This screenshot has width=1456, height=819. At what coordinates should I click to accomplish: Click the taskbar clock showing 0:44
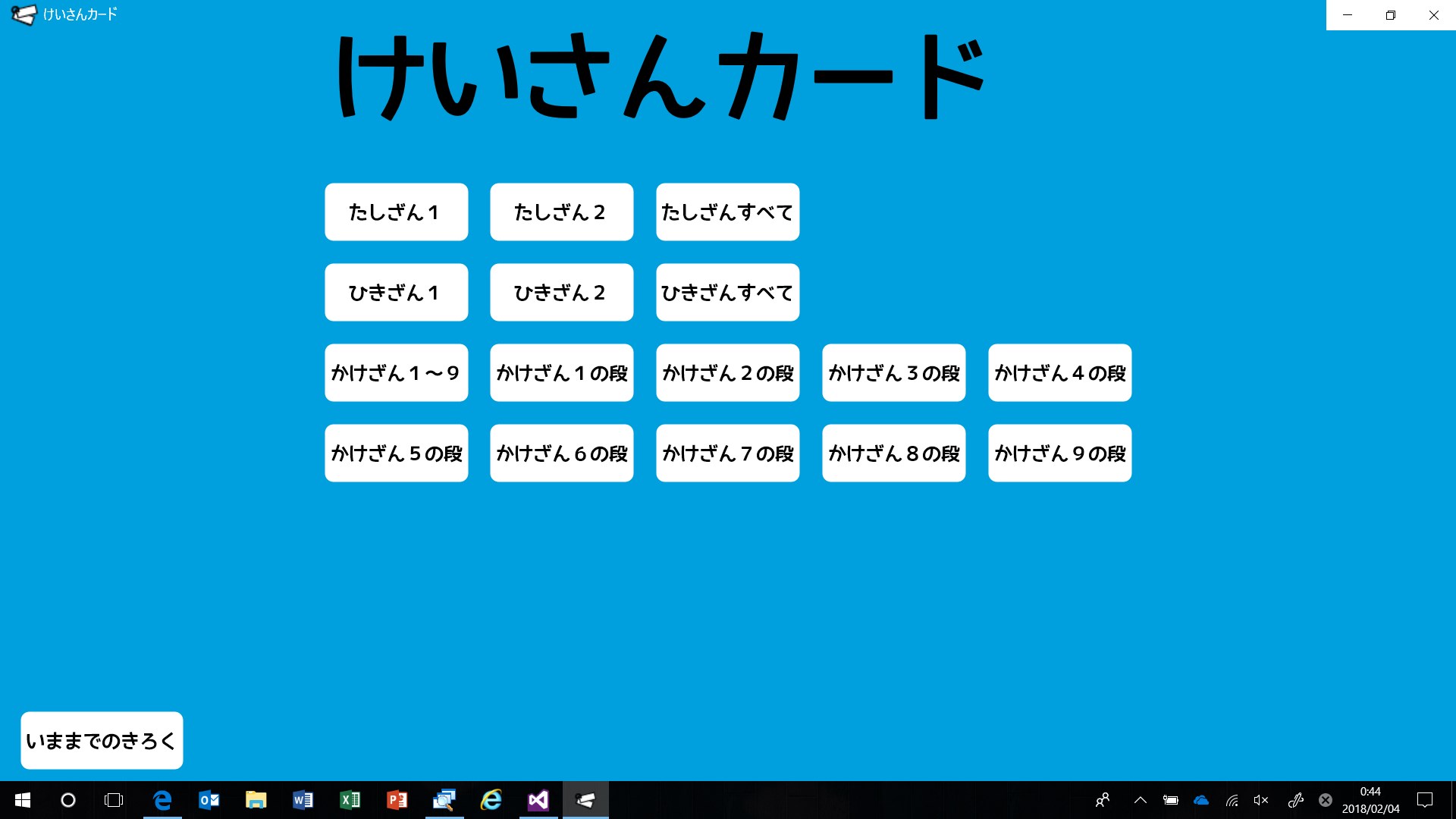tap(1370, 800)
